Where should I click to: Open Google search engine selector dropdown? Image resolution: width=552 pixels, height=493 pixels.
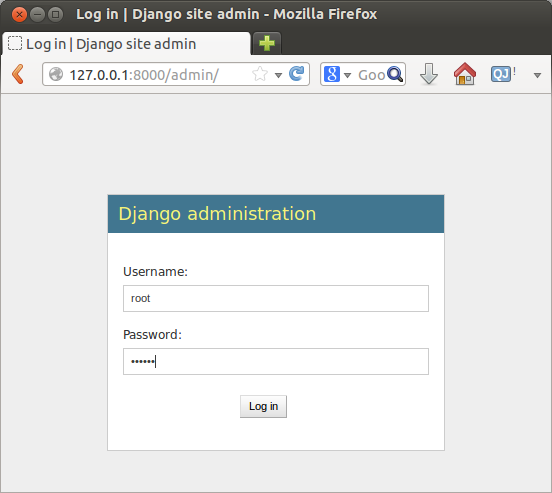337,74
